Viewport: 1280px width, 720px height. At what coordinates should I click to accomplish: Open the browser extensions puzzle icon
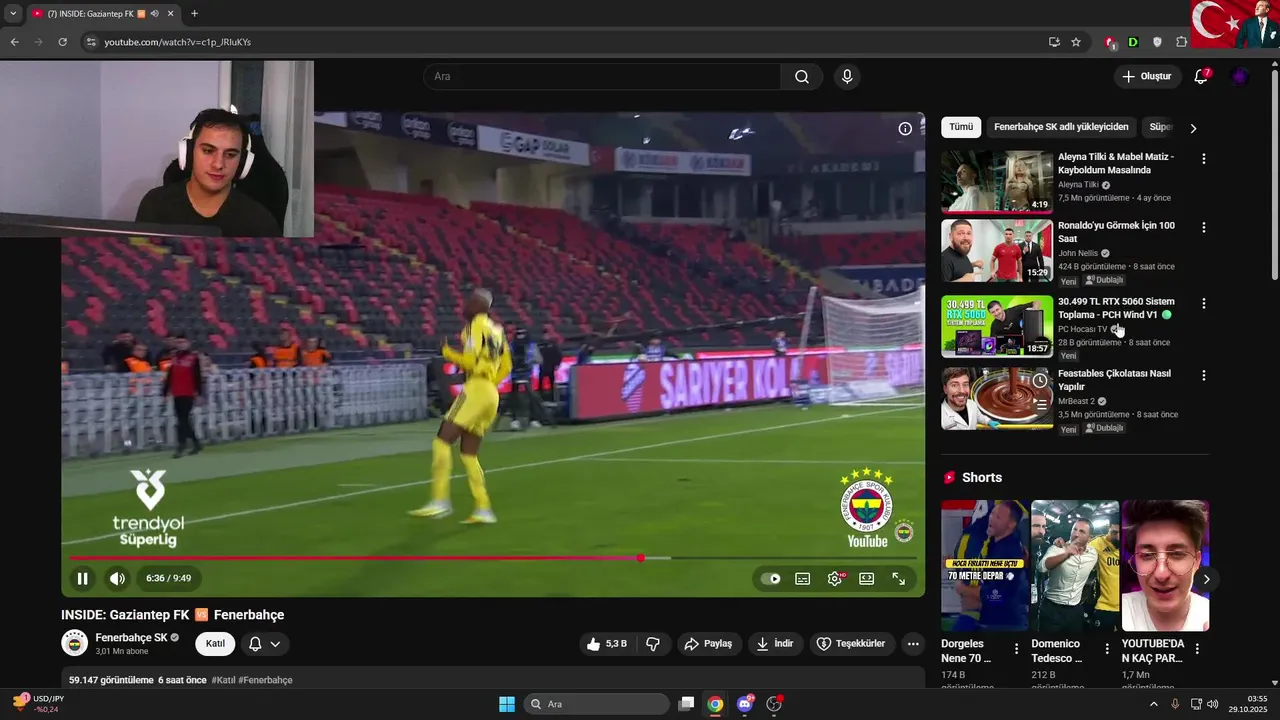[1181, 42]
